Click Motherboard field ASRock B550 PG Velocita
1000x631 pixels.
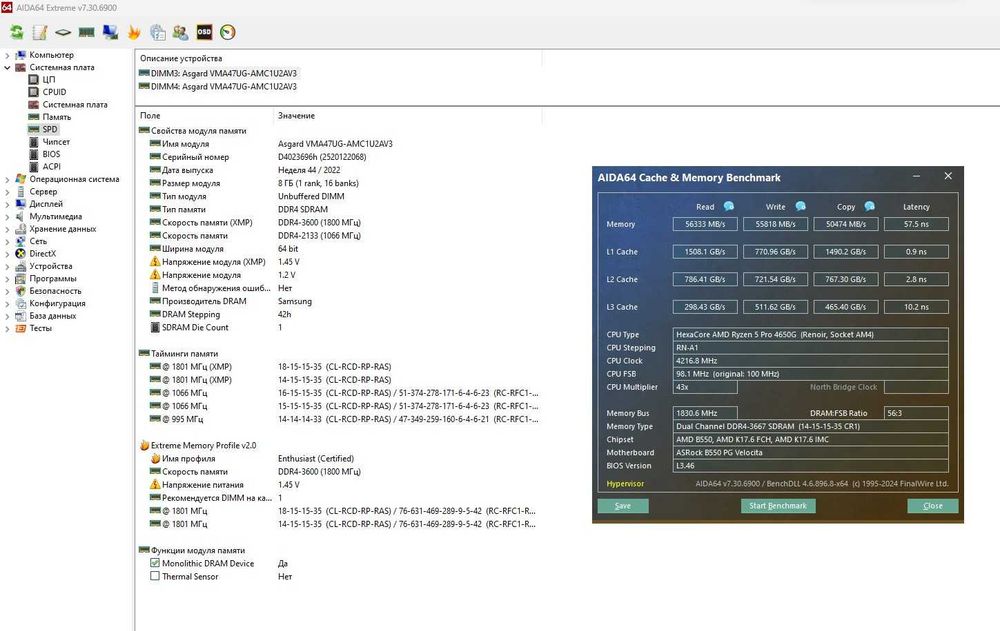(x=811, y=452)
